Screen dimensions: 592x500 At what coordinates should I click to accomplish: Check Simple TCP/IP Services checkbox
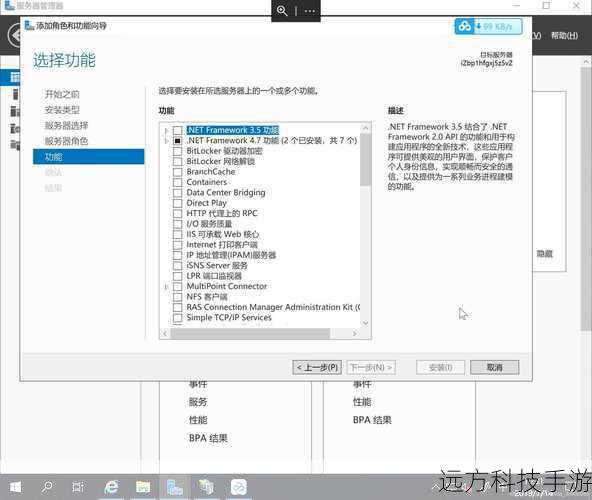[x=177, y=318]
